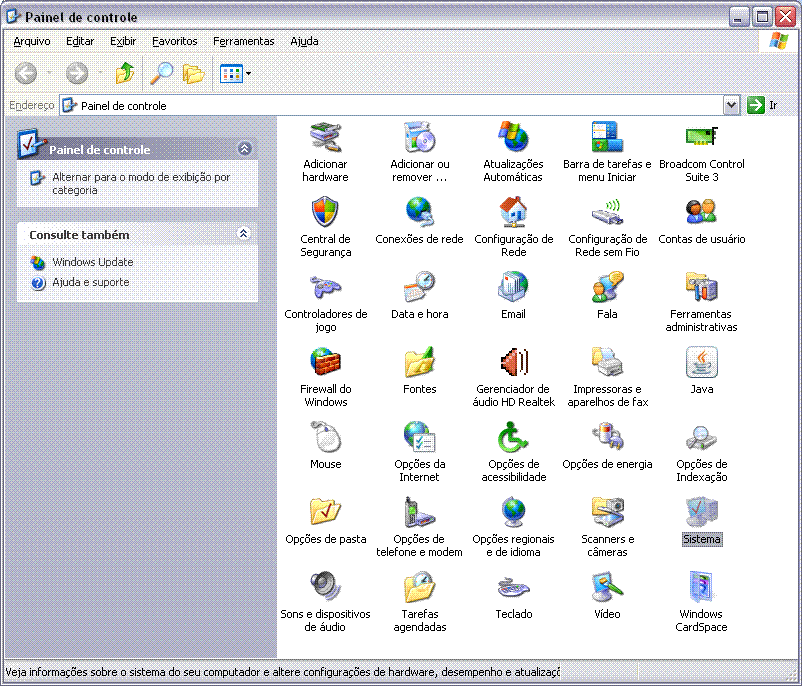Open the Arquivo menu
The image size is (804, 688).
coord(32,41)
